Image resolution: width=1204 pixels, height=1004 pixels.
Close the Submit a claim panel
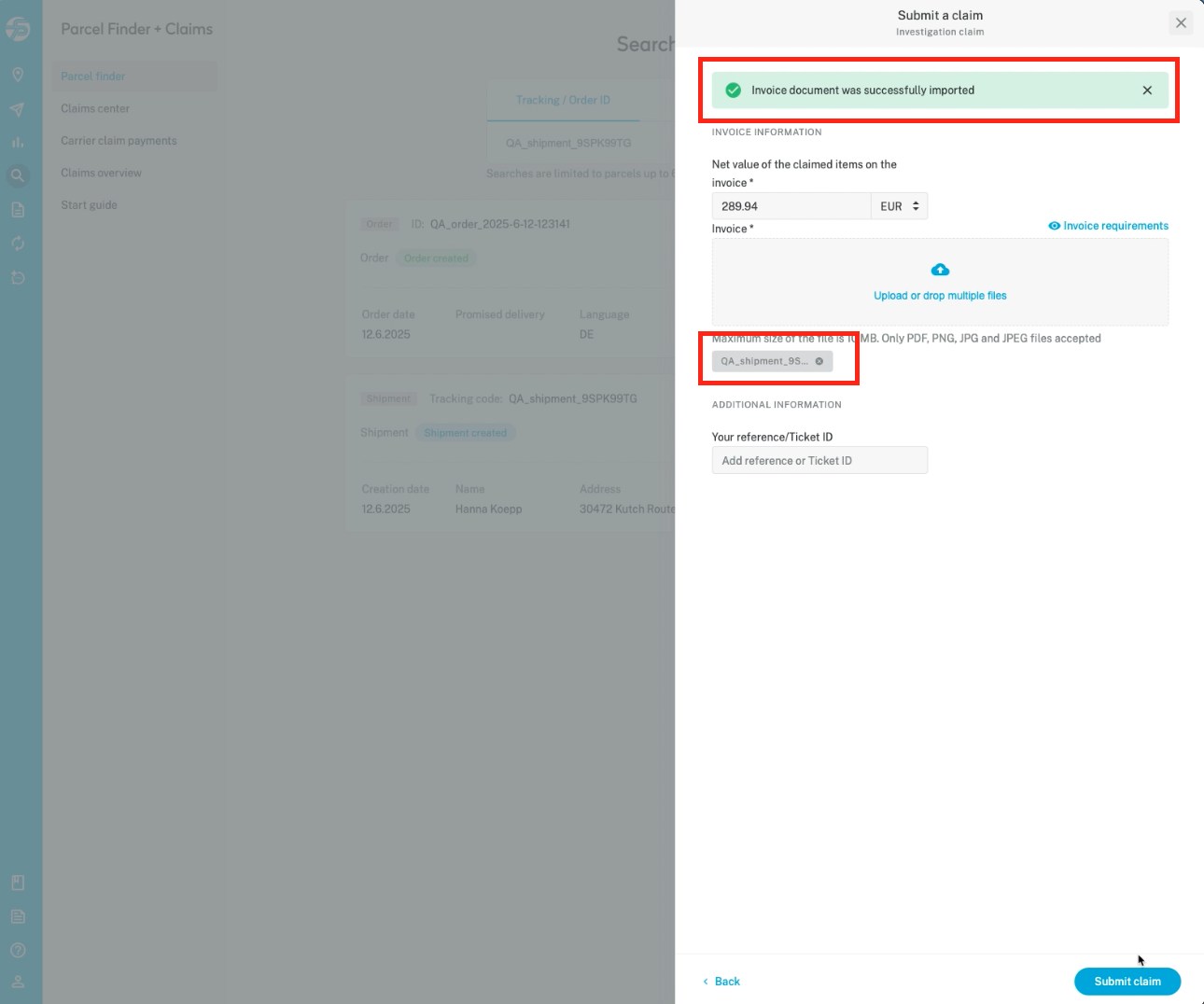[x=1181, y=23]
